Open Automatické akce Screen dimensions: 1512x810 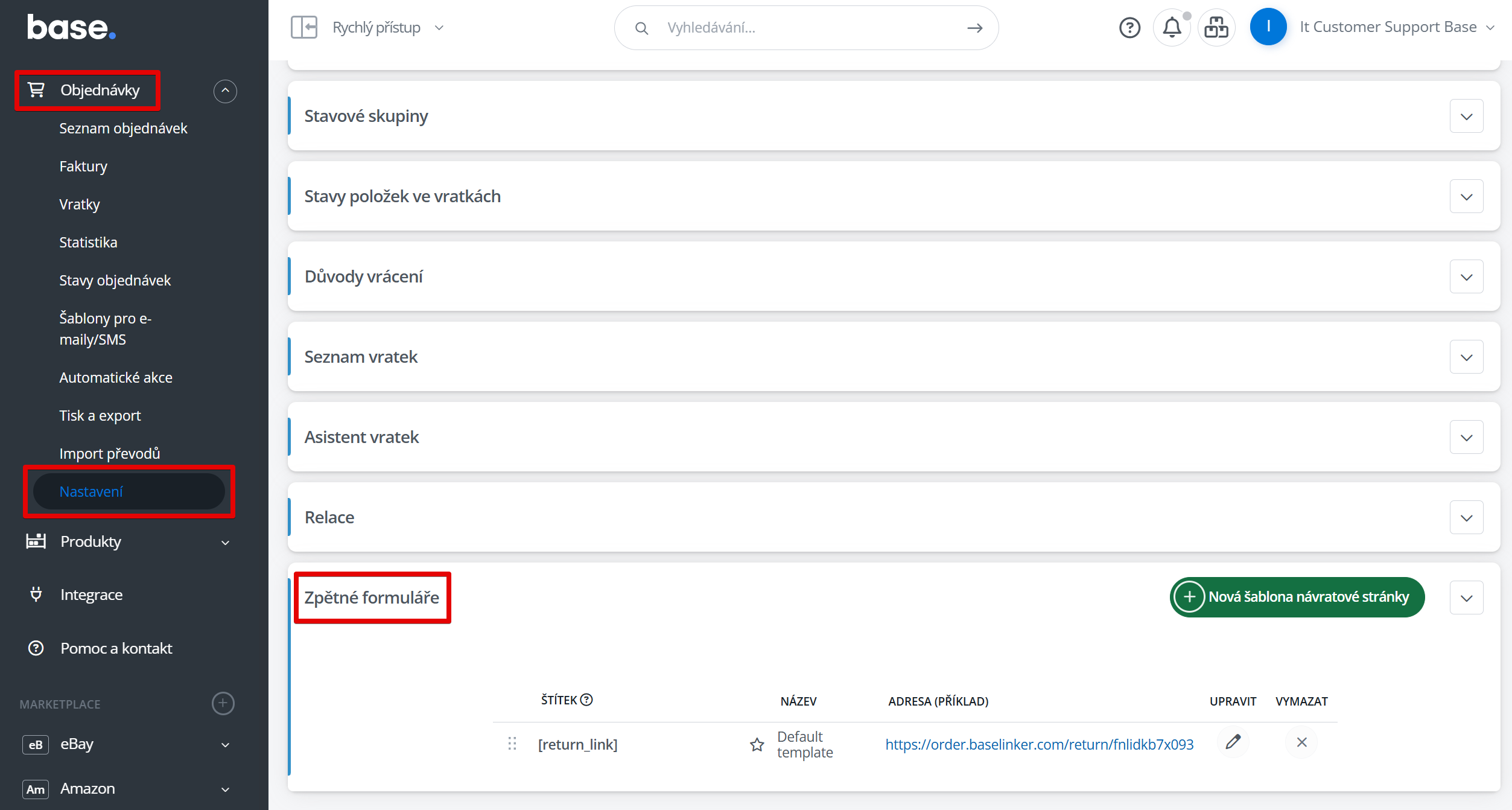pyautogui.click(x=116, y=378)
